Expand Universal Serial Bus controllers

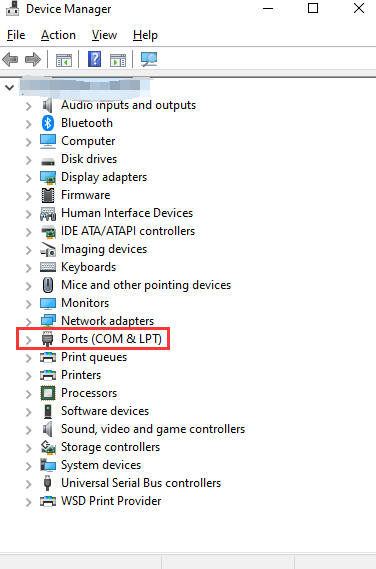coord(28,484)
